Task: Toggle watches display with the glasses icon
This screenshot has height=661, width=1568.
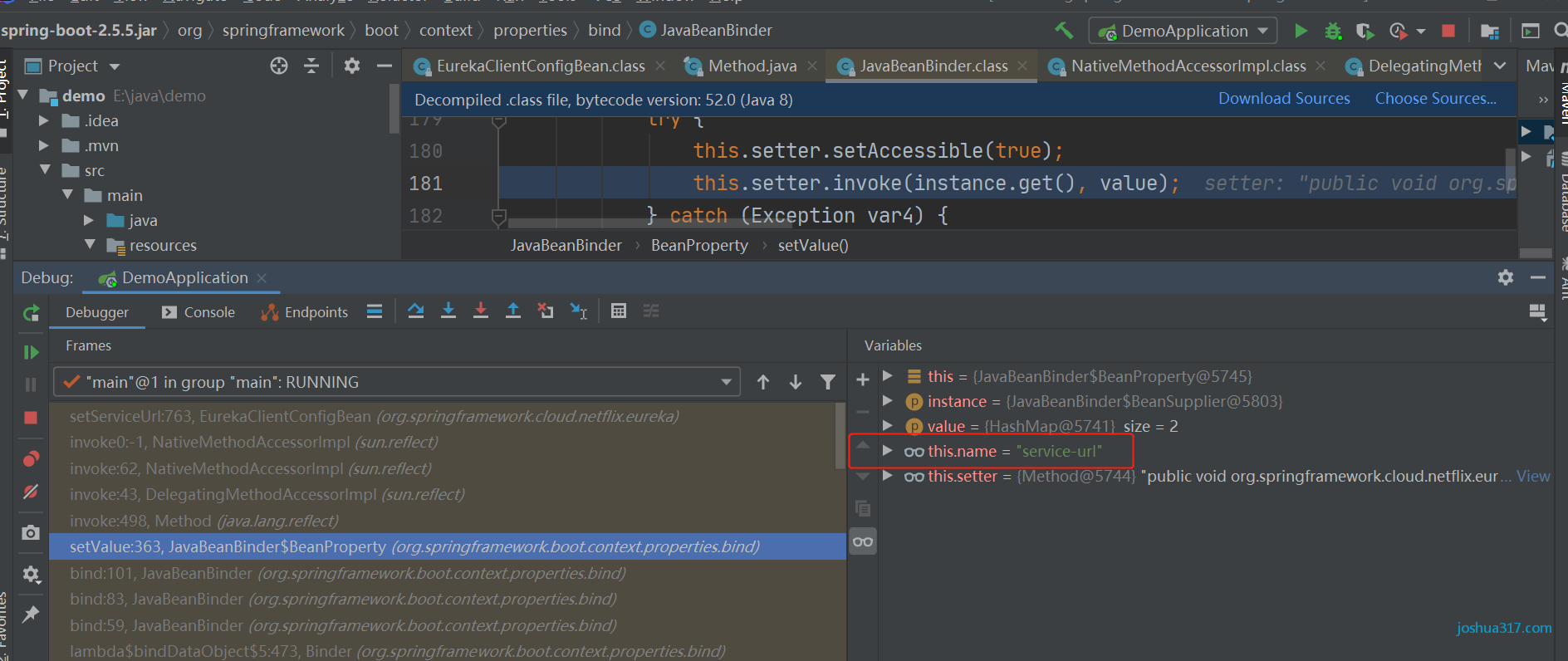Action: point(863,541)
